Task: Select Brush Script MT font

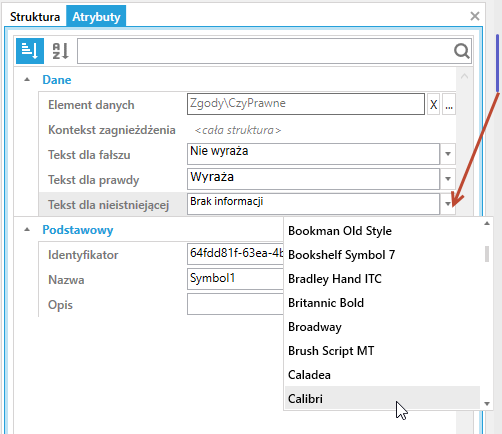Action: (x=383, y=351)
